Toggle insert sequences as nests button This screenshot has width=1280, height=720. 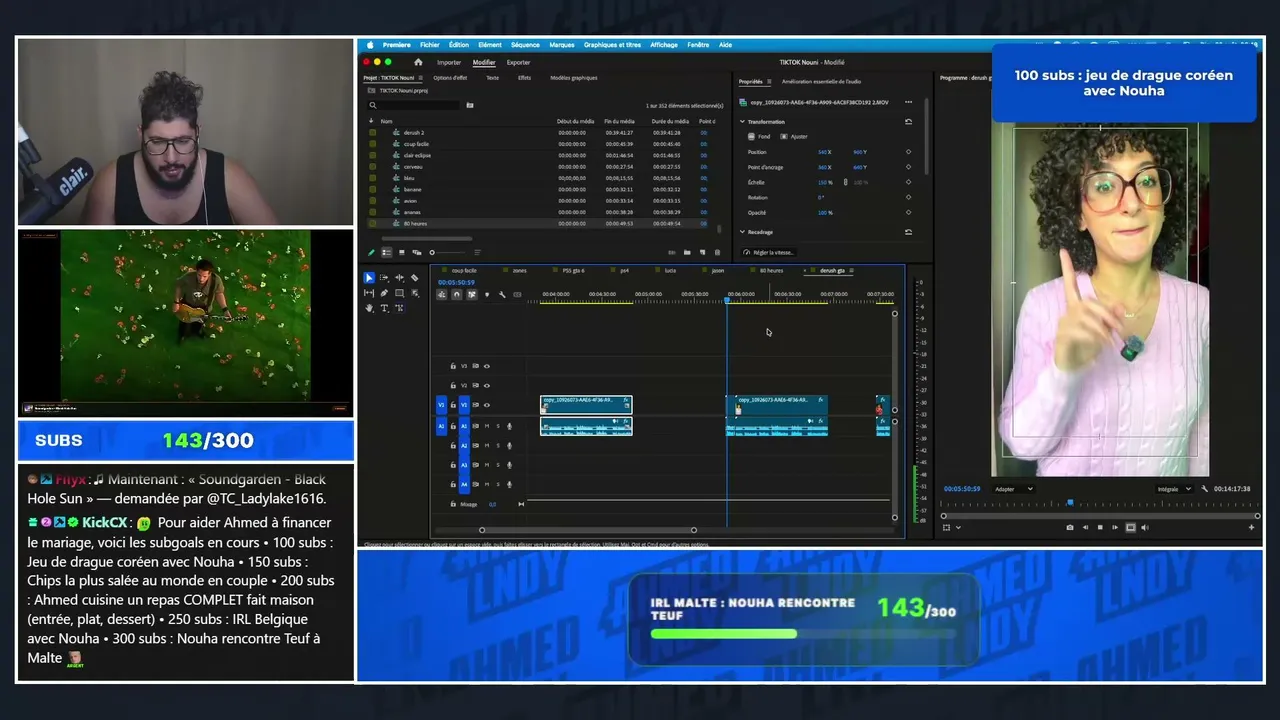442,294
